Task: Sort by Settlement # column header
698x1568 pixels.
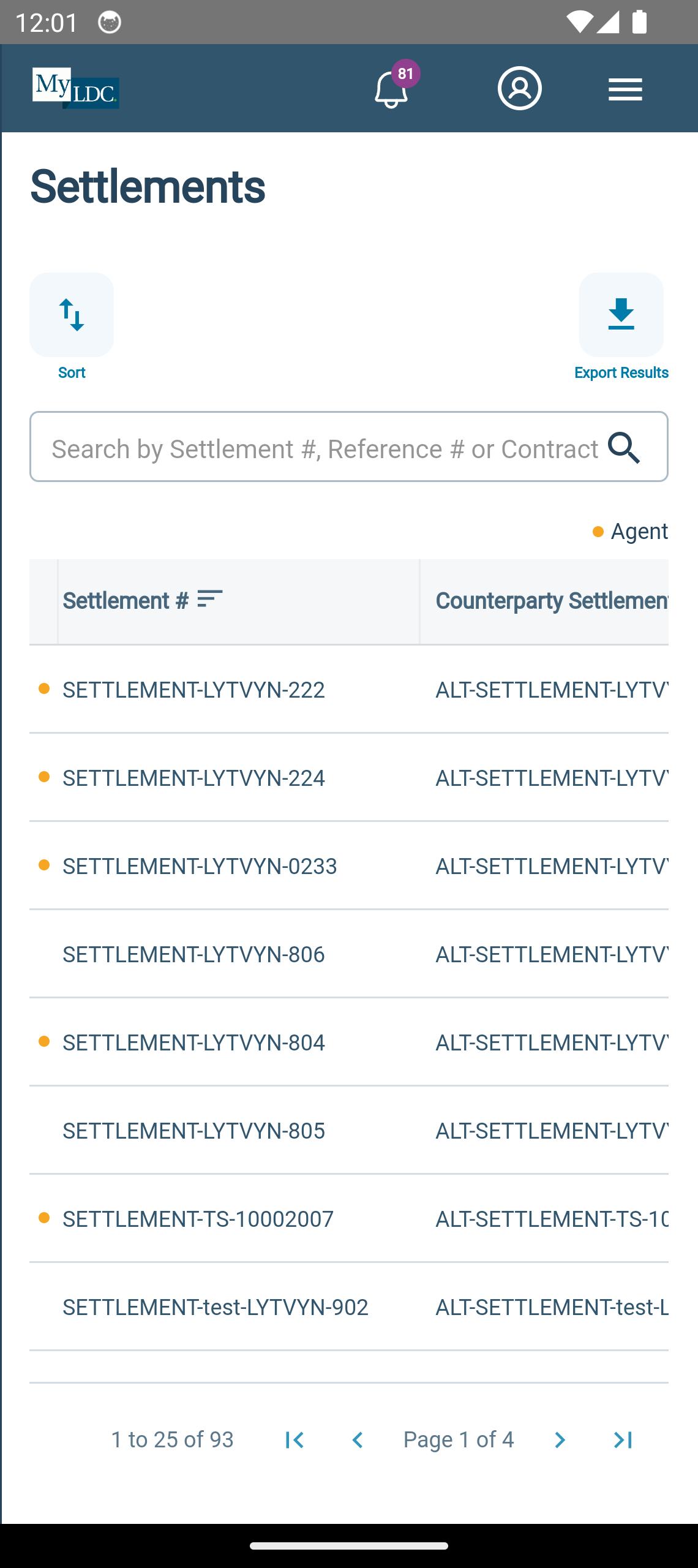Action: [143, 600]
